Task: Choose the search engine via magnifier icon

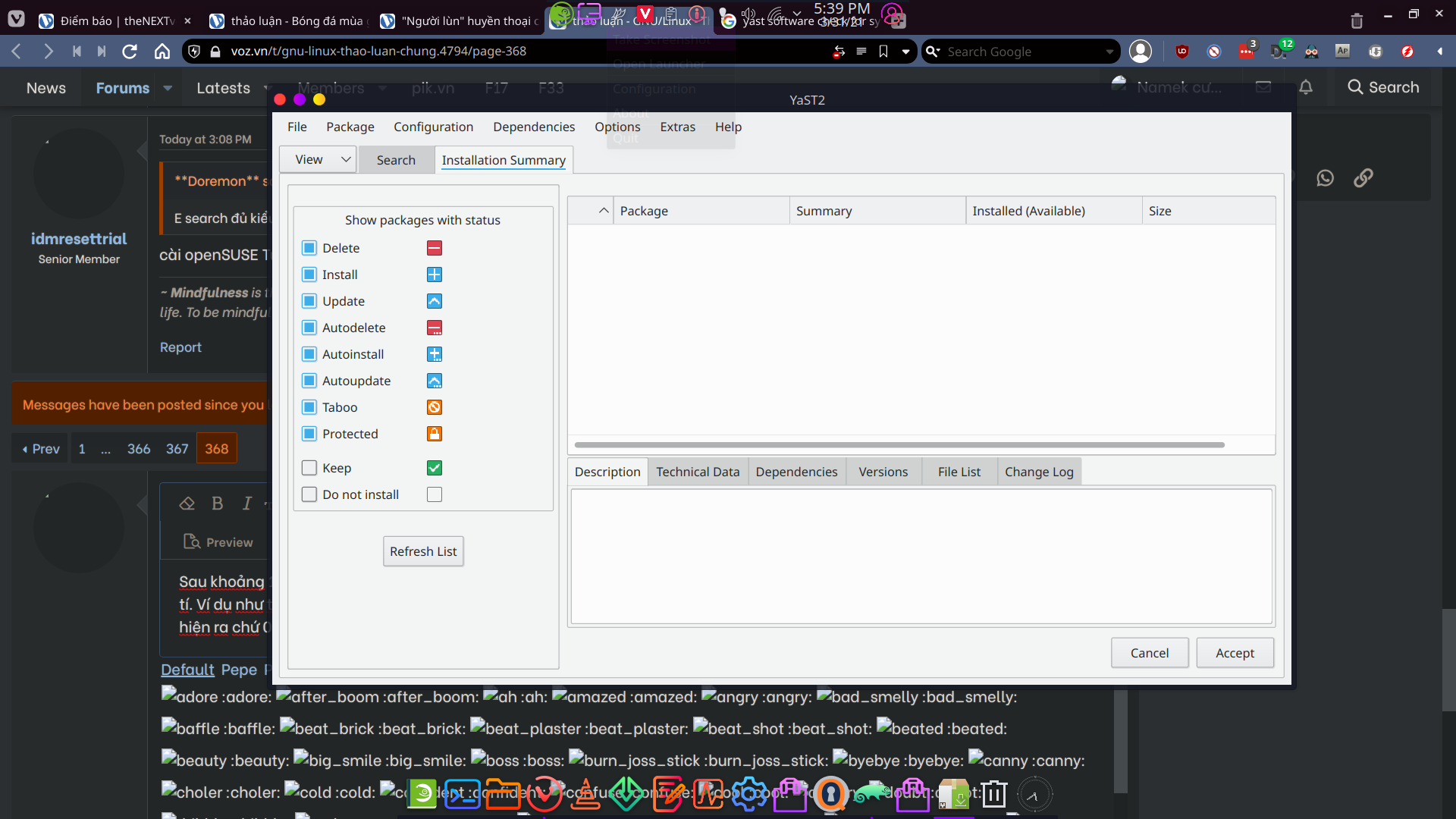Action: coord(934,52)
